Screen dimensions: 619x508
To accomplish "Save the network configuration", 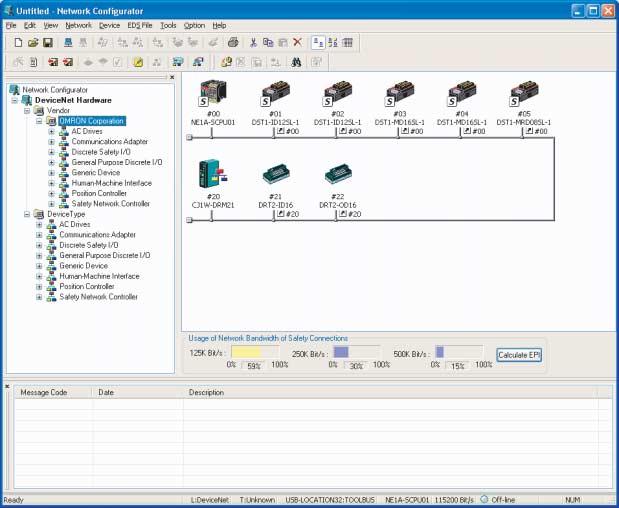I will point(48,42).
